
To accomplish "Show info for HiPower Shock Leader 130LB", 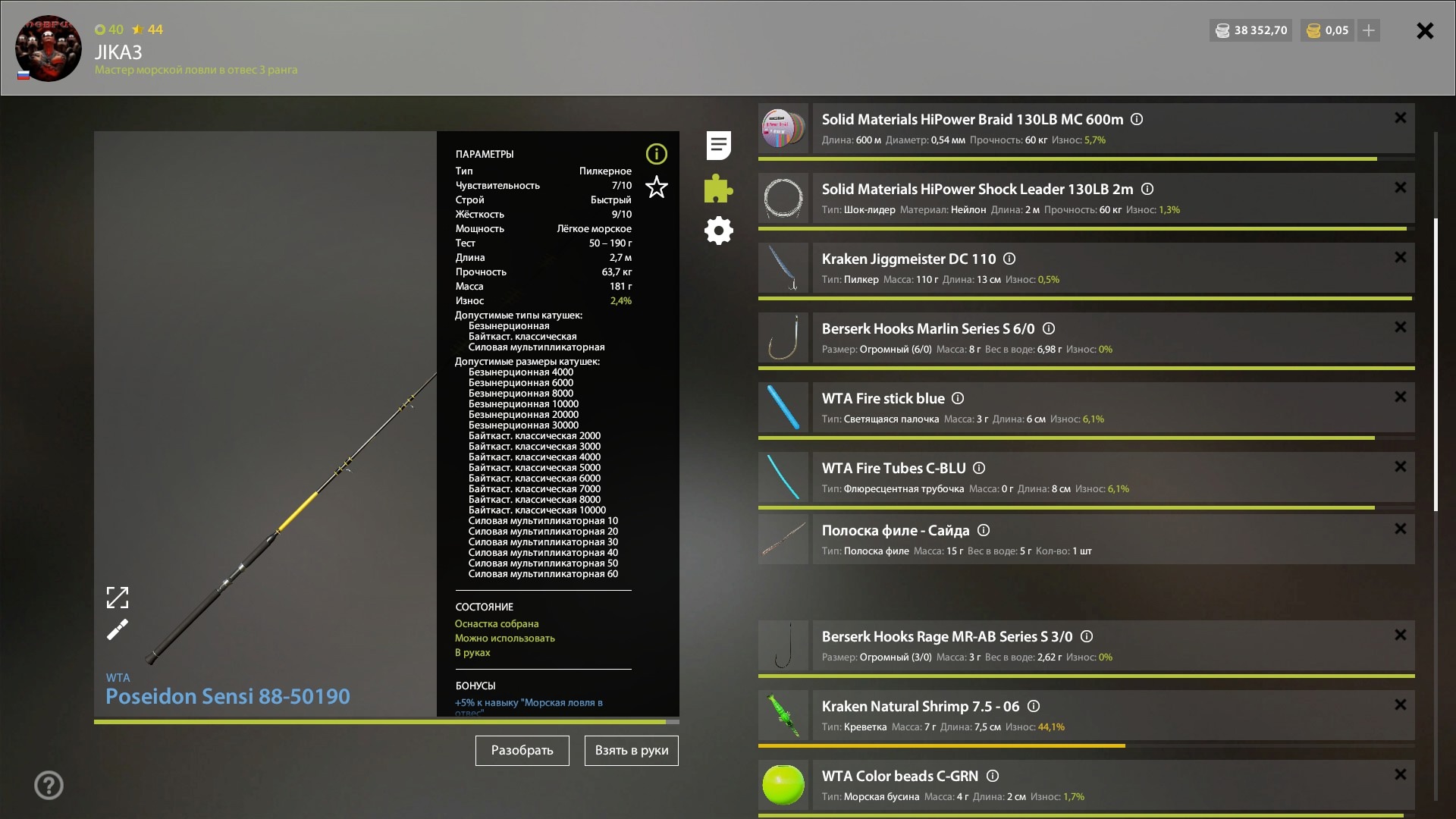I will (x=1147, y=189).
